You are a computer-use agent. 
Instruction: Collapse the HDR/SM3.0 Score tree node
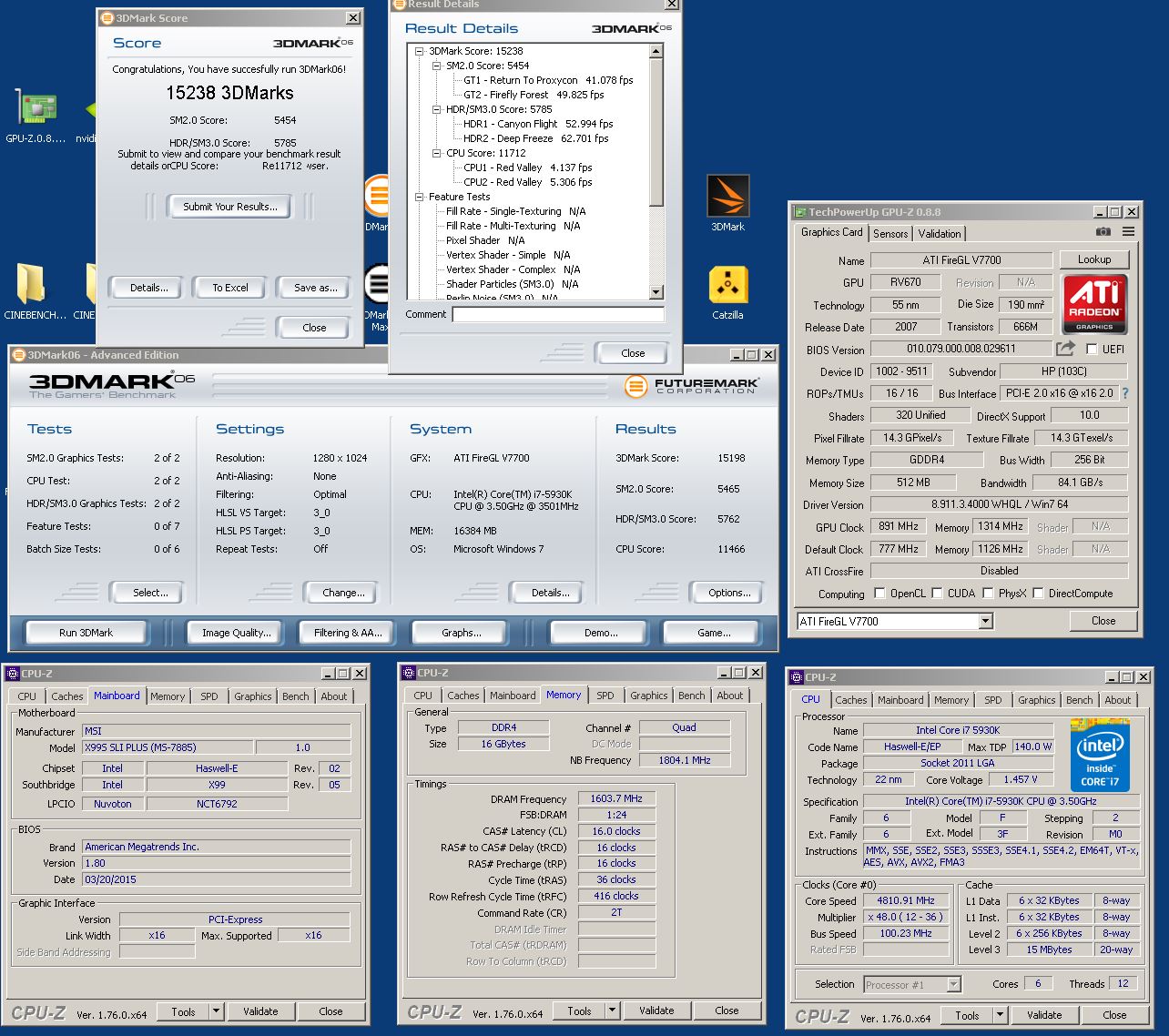(x=437, y=109)
